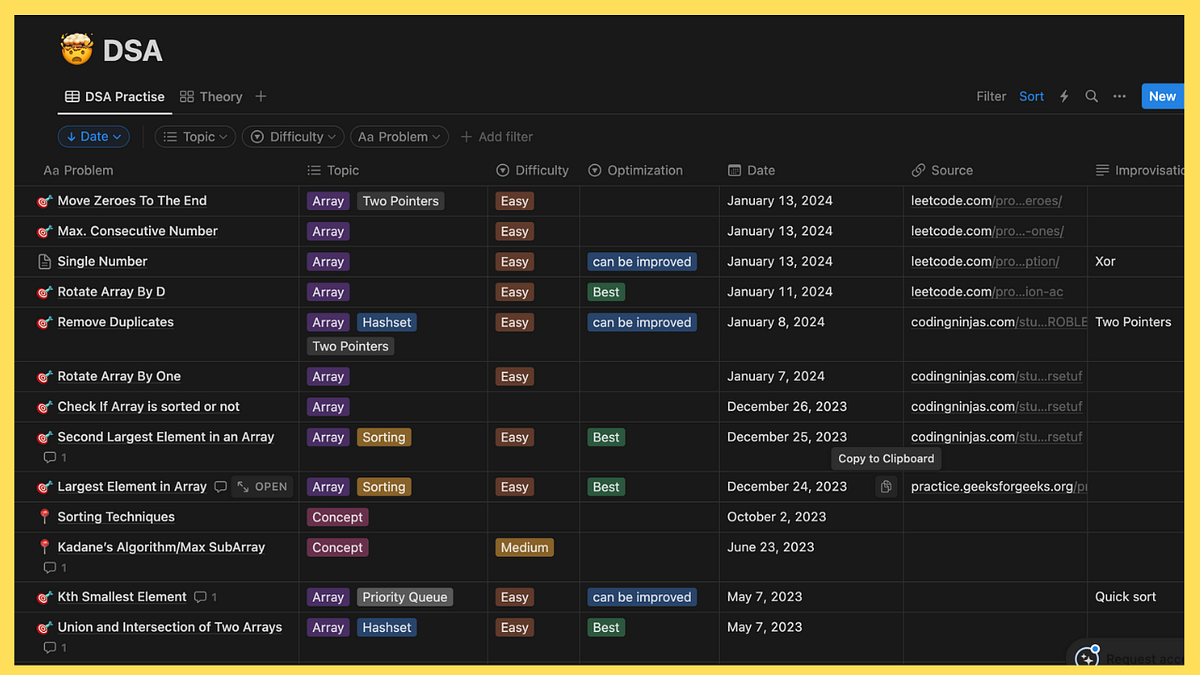Click the automations lightning bolt icon
This screenshot has height=675, width=1200.
point(1064,96)
